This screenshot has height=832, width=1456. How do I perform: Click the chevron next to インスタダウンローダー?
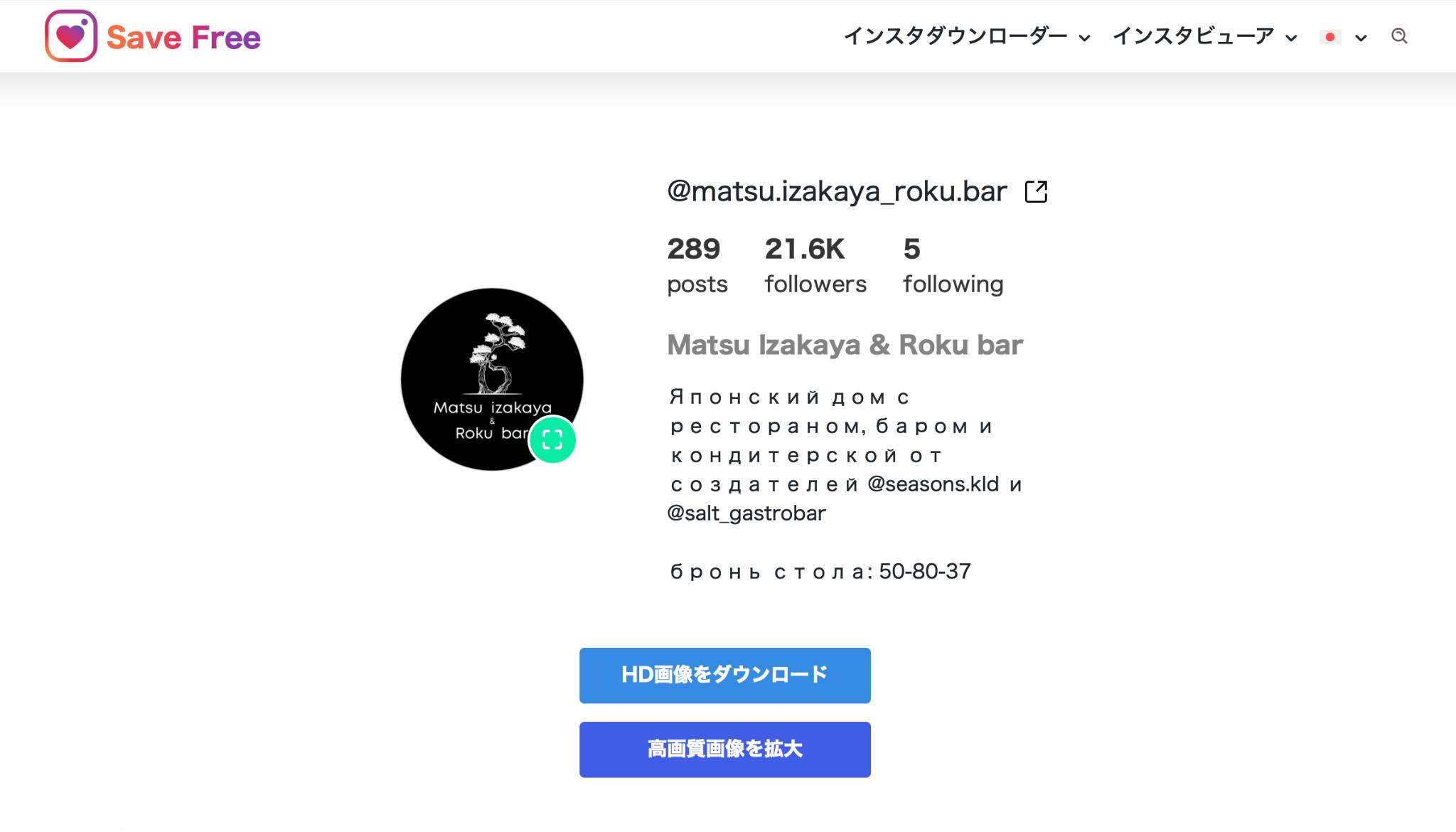pos(1083,36)
